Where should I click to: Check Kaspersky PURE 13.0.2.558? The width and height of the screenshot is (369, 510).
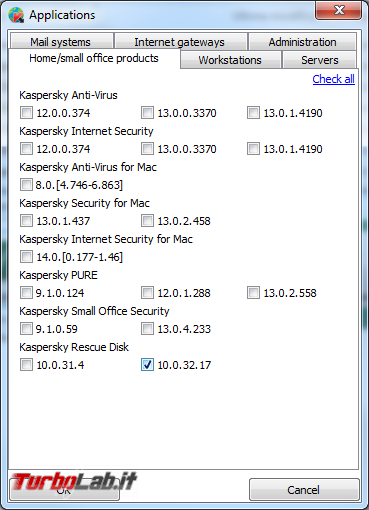tap(253, 293)
